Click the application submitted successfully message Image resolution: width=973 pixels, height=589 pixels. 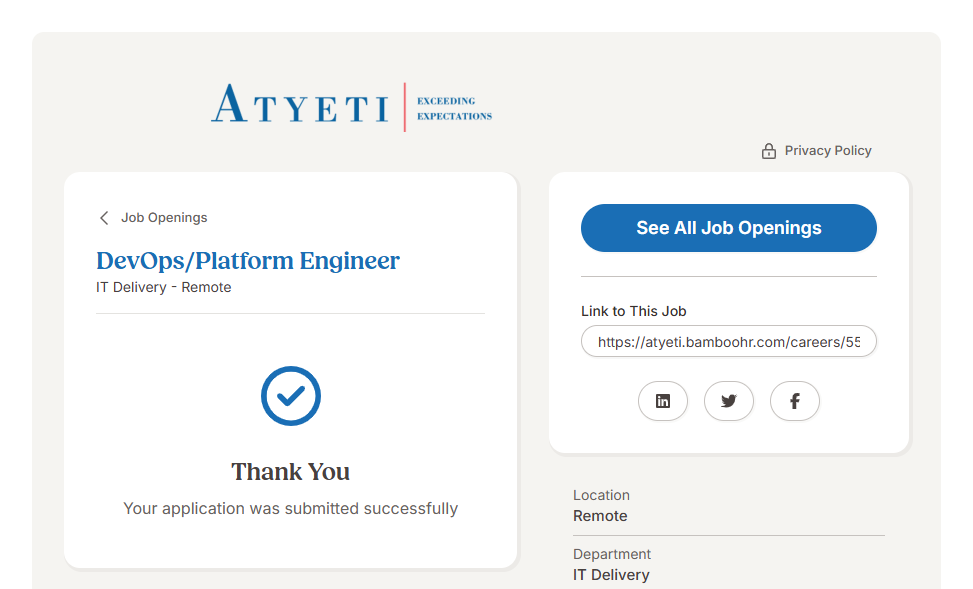click(x=291, y=508)
